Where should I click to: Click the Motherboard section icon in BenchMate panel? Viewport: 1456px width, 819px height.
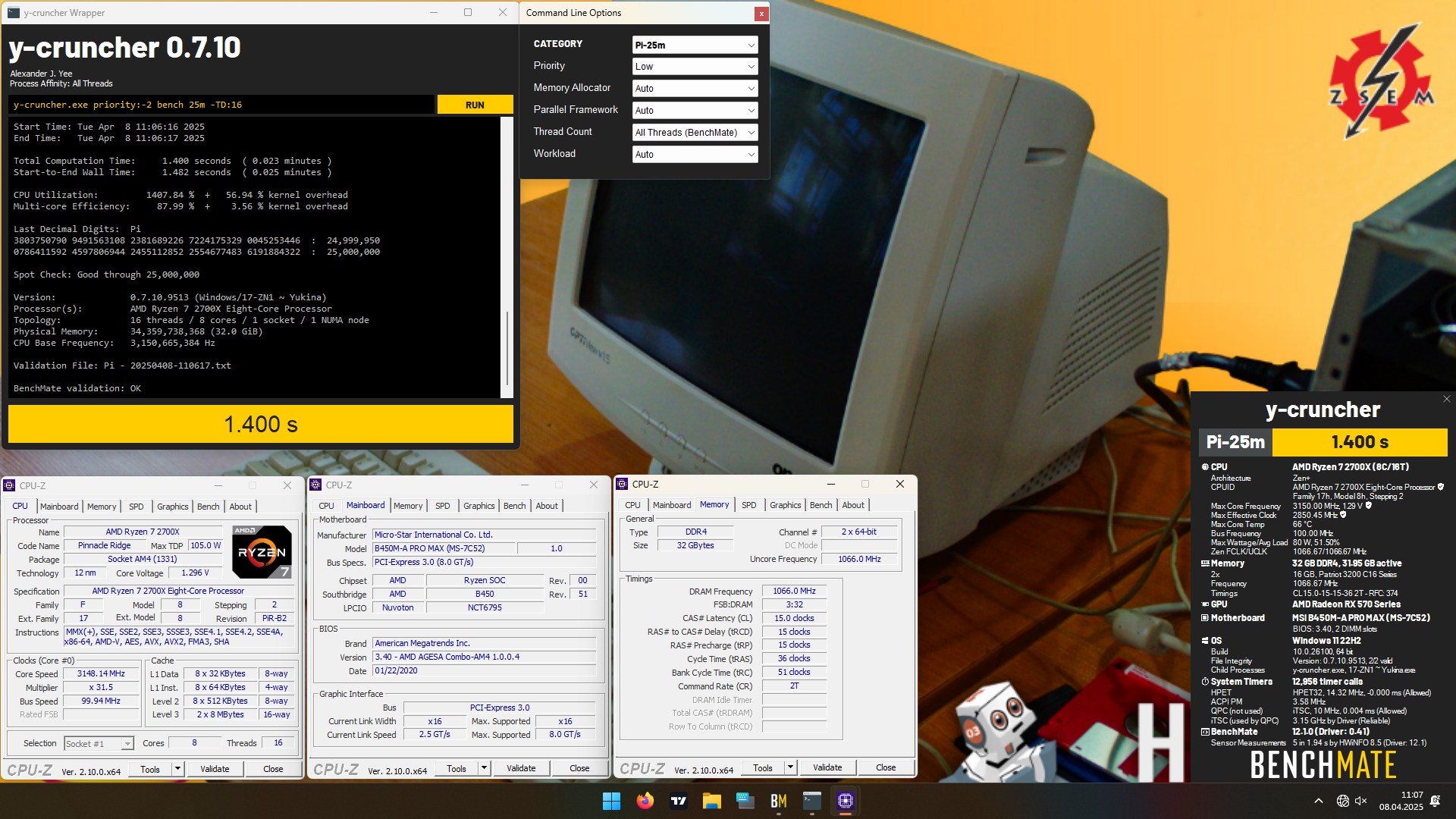[1205, 618]
